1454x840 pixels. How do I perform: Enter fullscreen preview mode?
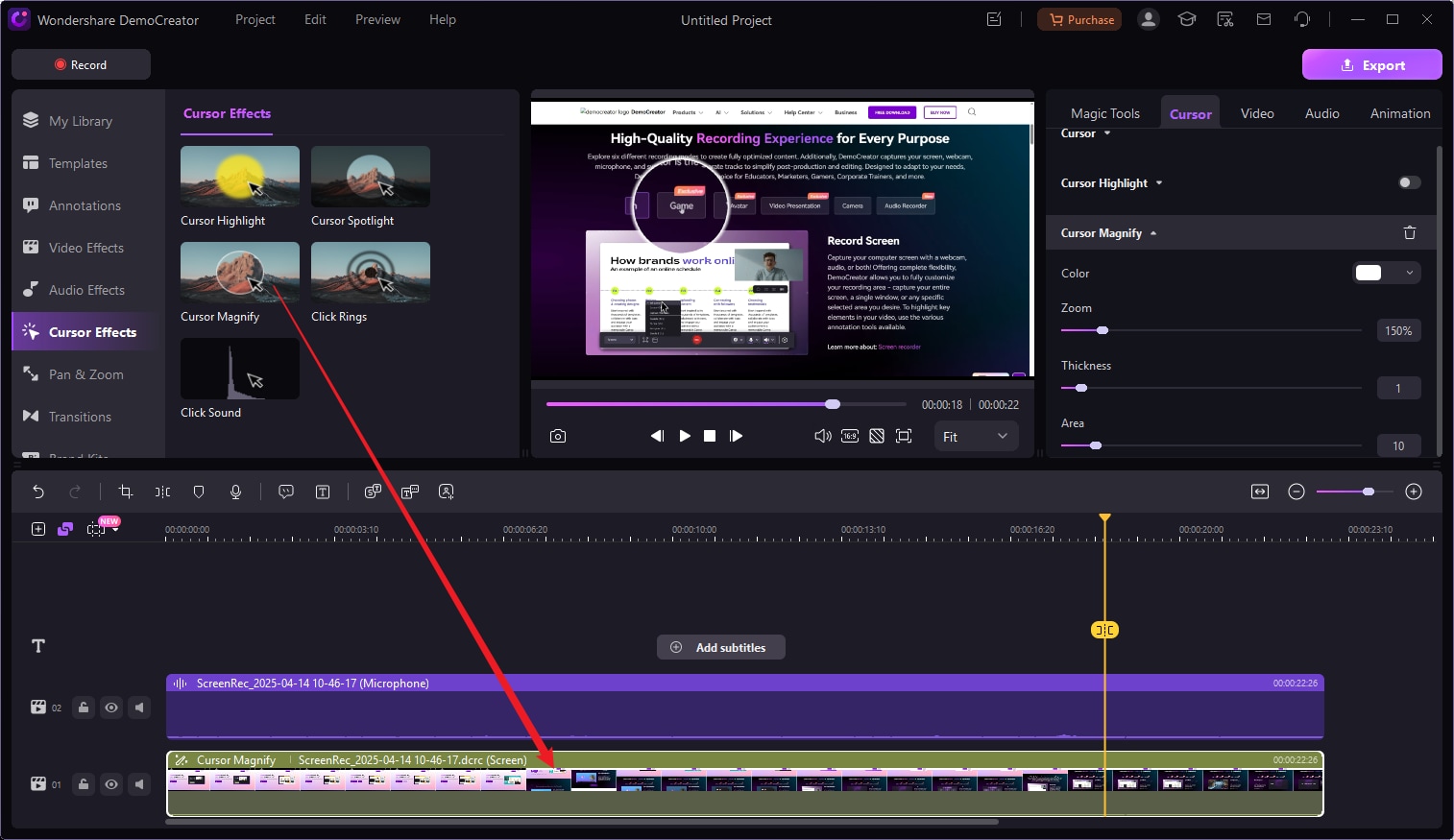click(x=904, y=436)
